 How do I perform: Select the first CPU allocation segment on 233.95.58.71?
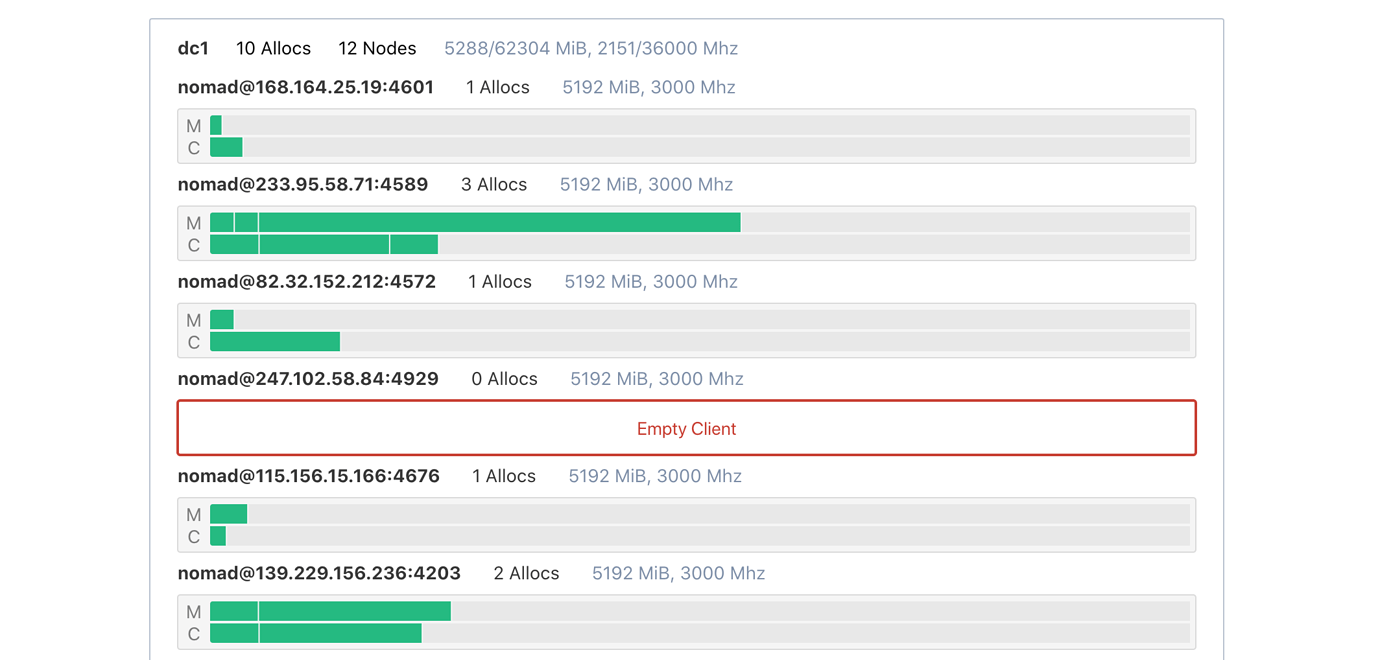234,244
